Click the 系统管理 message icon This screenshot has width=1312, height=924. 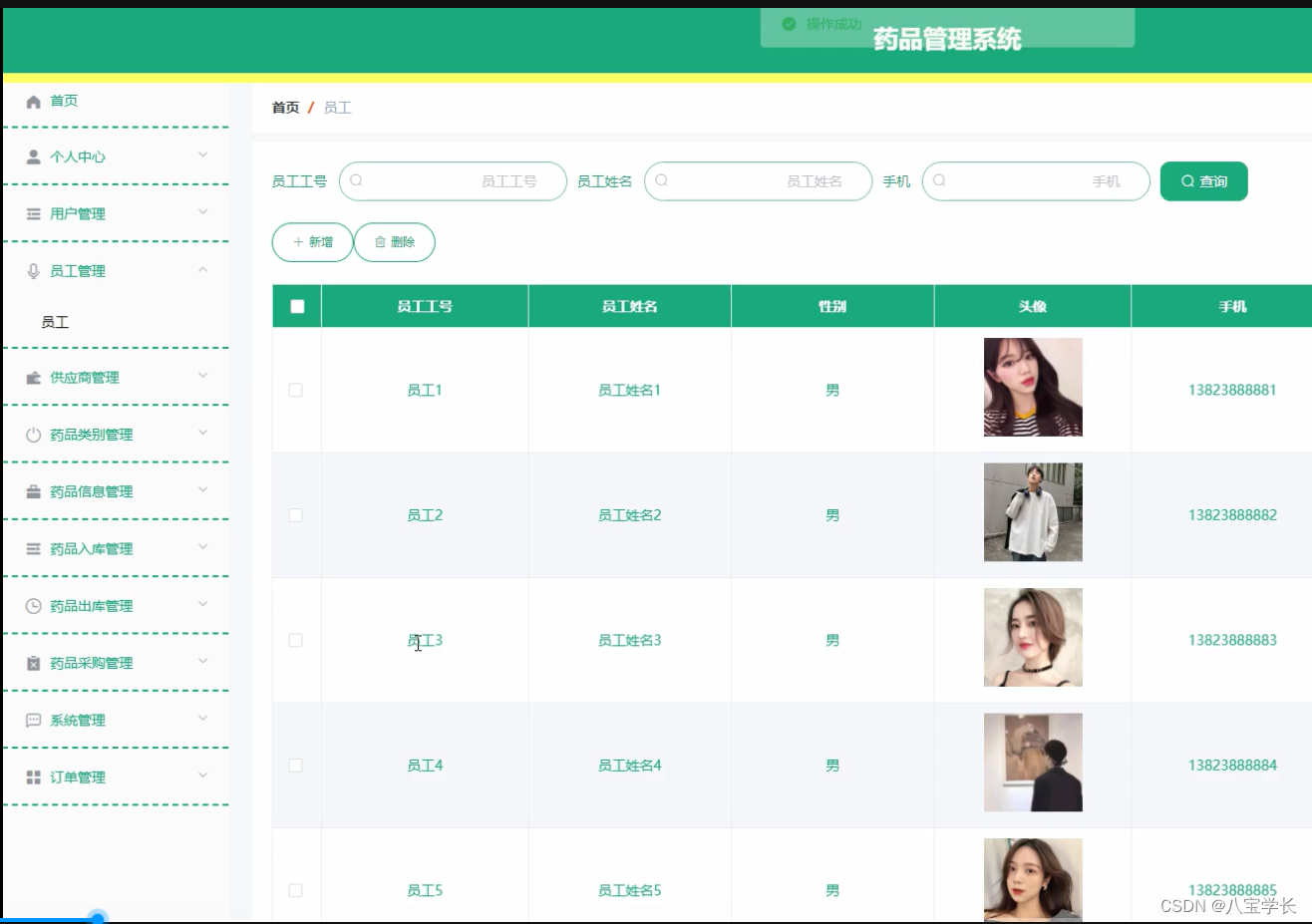coord(34,720)
